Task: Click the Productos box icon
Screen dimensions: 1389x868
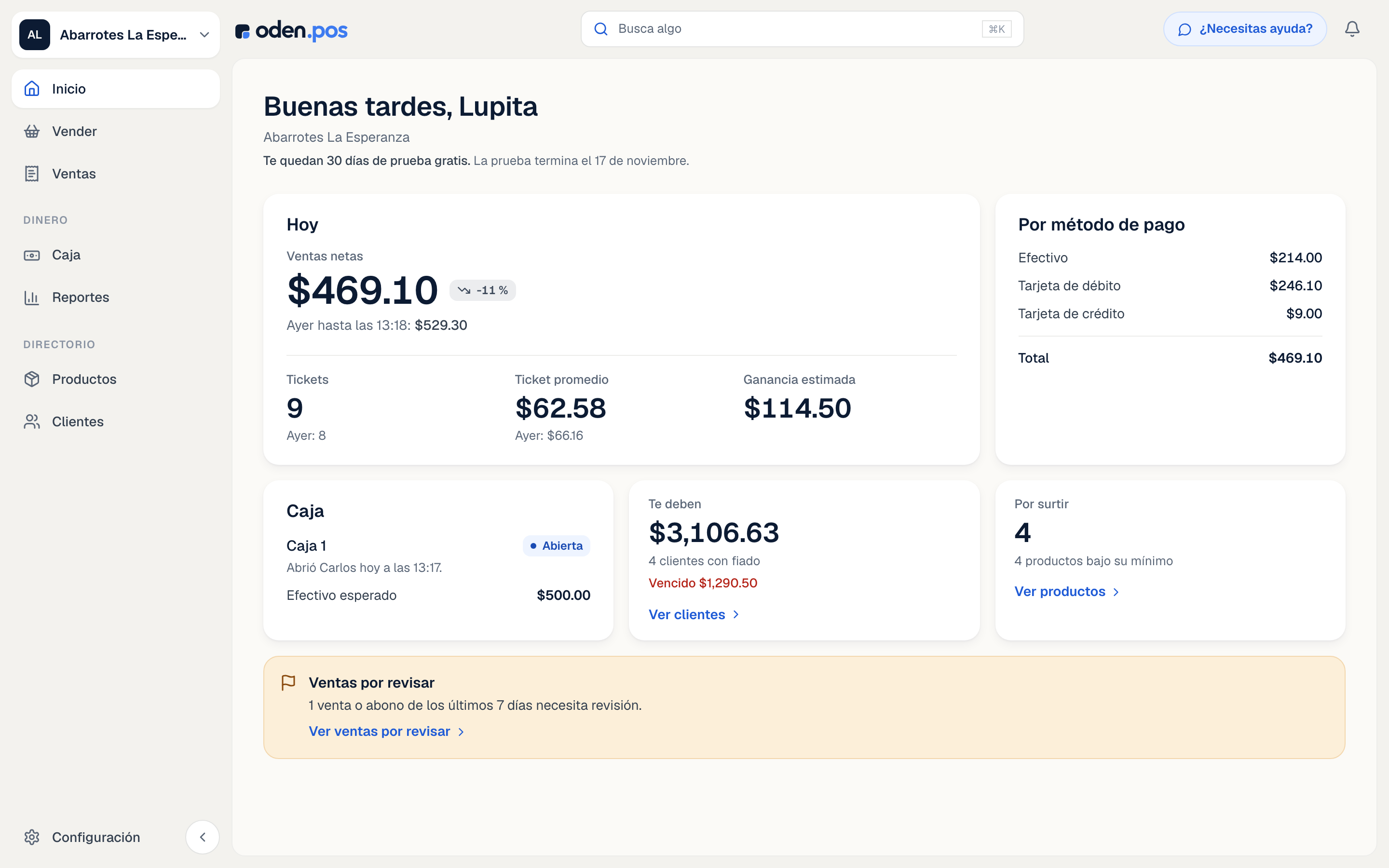Action: pos(32,379)
